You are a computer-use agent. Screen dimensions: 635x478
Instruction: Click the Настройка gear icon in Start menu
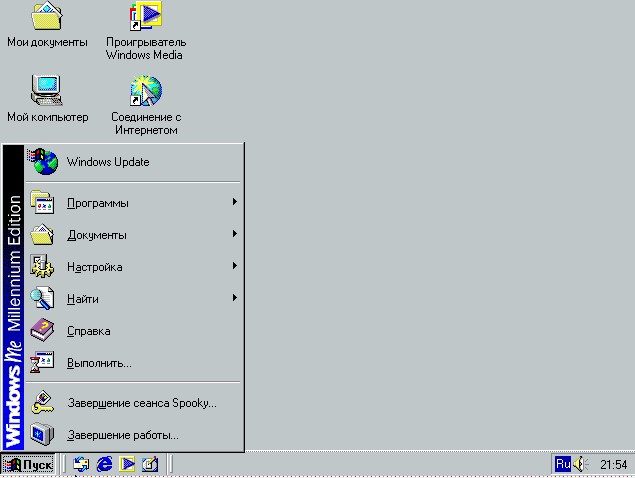(42, 266)
